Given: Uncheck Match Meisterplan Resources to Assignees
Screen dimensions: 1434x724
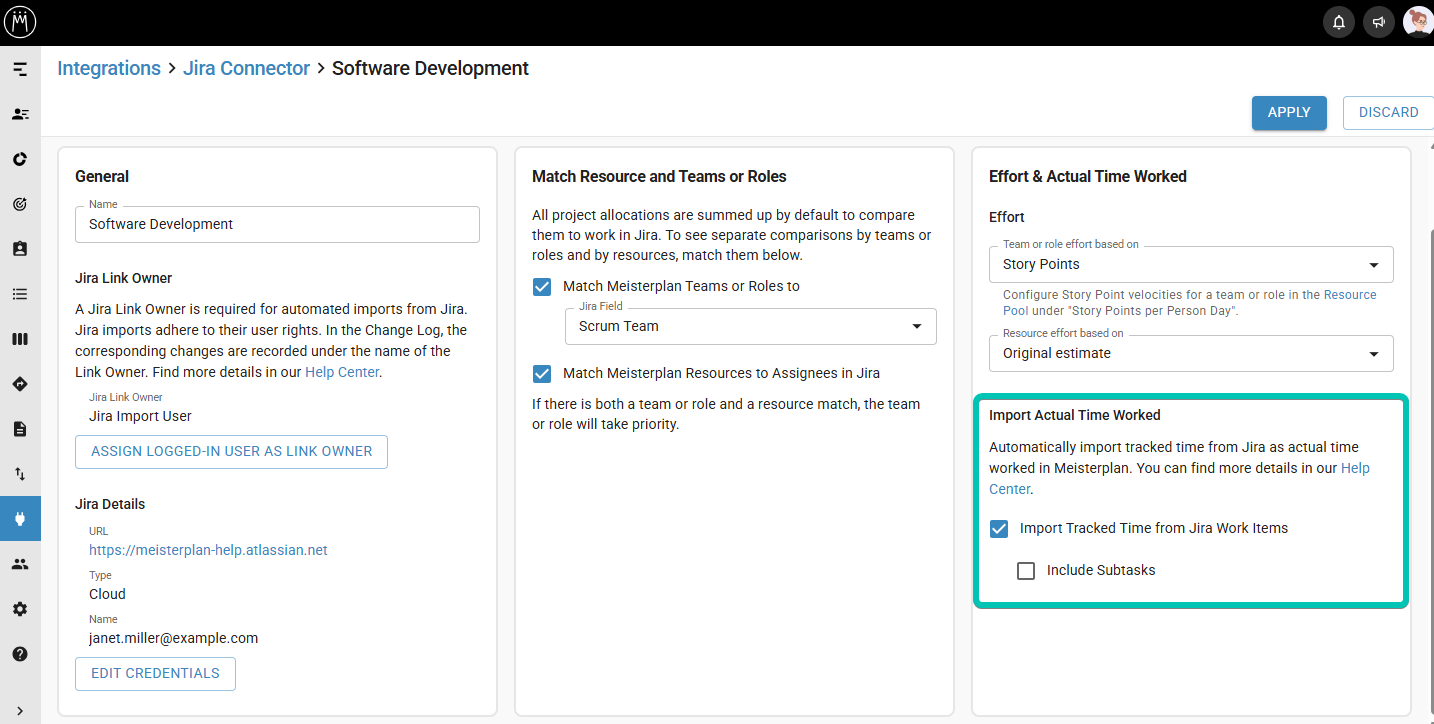Looking at the screenshot, I should tap(542, 373).
